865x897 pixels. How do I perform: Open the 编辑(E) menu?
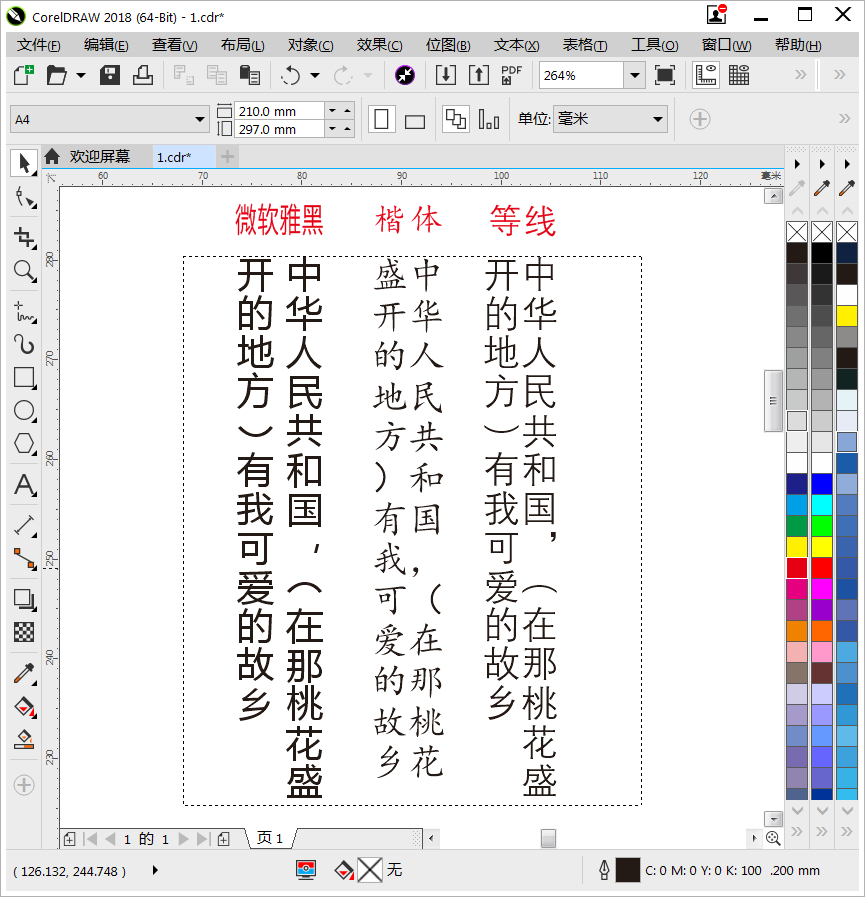(x=106, y=45)
